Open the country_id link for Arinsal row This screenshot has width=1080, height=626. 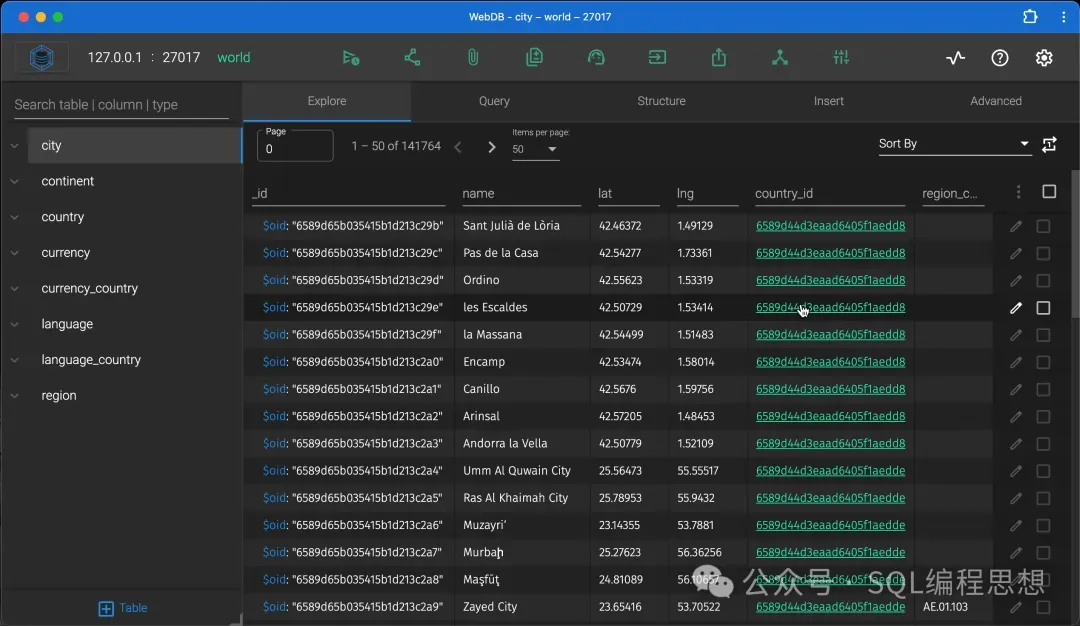[831, 416]
